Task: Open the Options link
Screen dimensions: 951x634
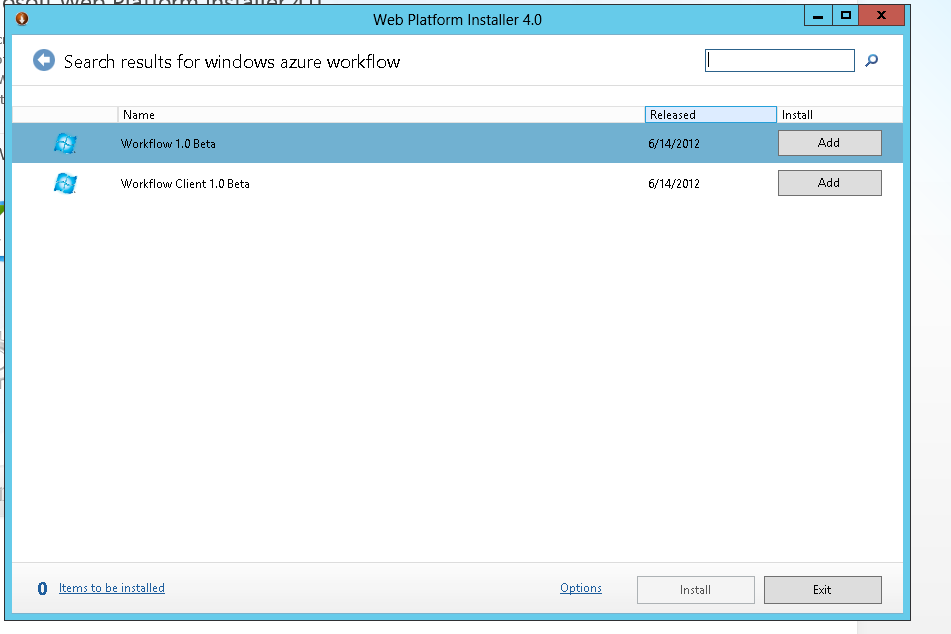Action: (x=581, y=588)
